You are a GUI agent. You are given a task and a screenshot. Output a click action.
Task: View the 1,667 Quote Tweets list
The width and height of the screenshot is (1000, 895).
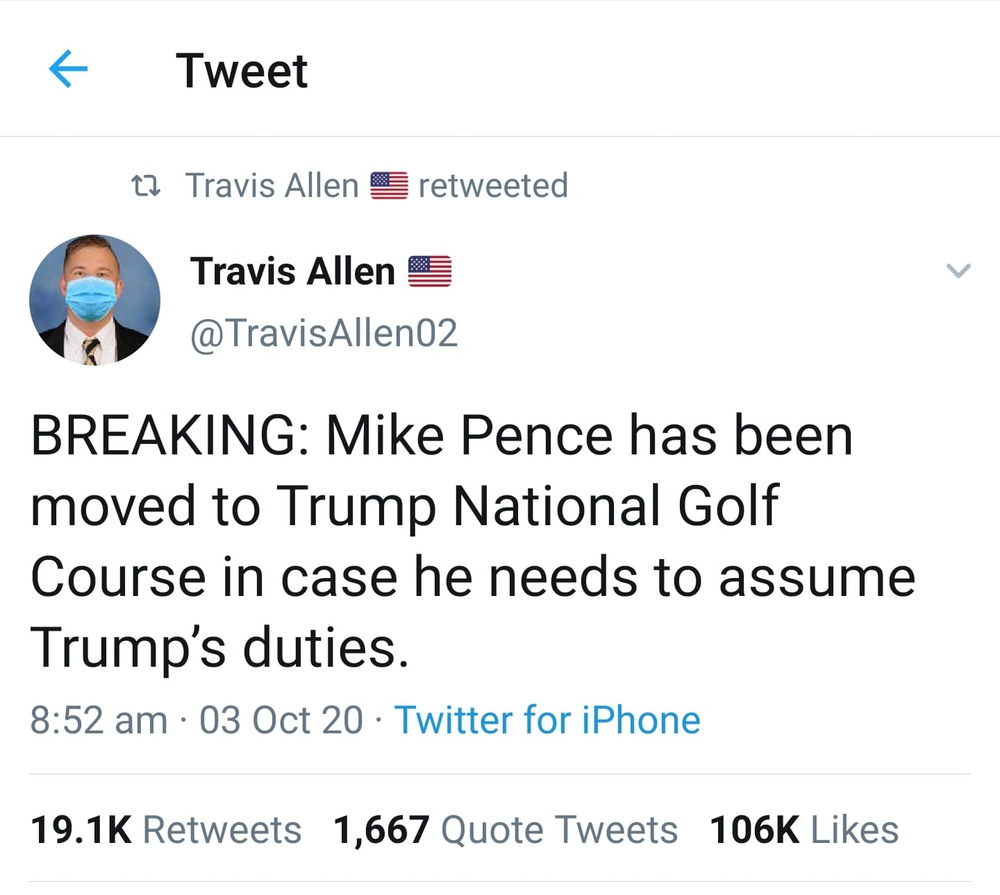pyautogui.click(x=505, y=830)
